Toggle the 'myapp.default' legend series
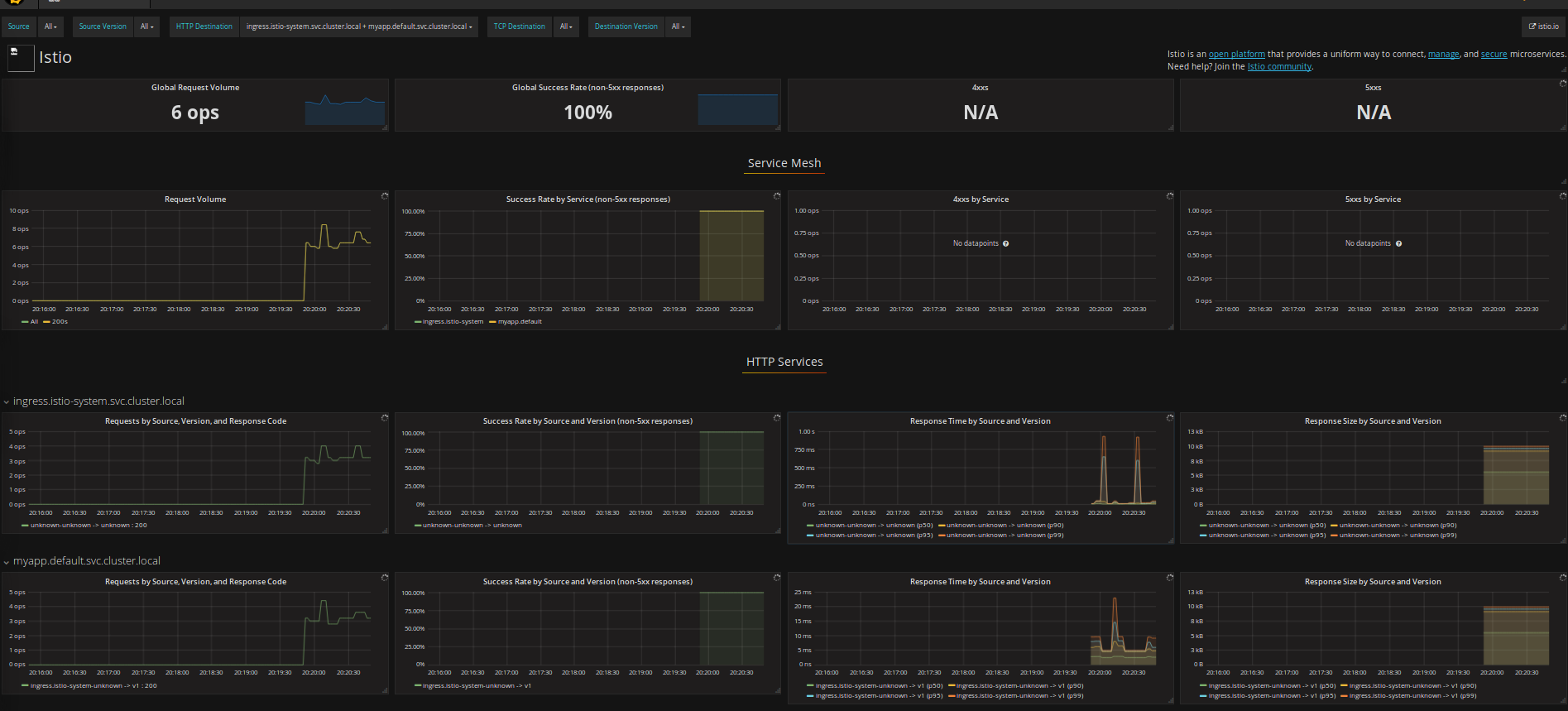Image resolution: width=1568 pixels, height=711 pixels. click(520, 322)
